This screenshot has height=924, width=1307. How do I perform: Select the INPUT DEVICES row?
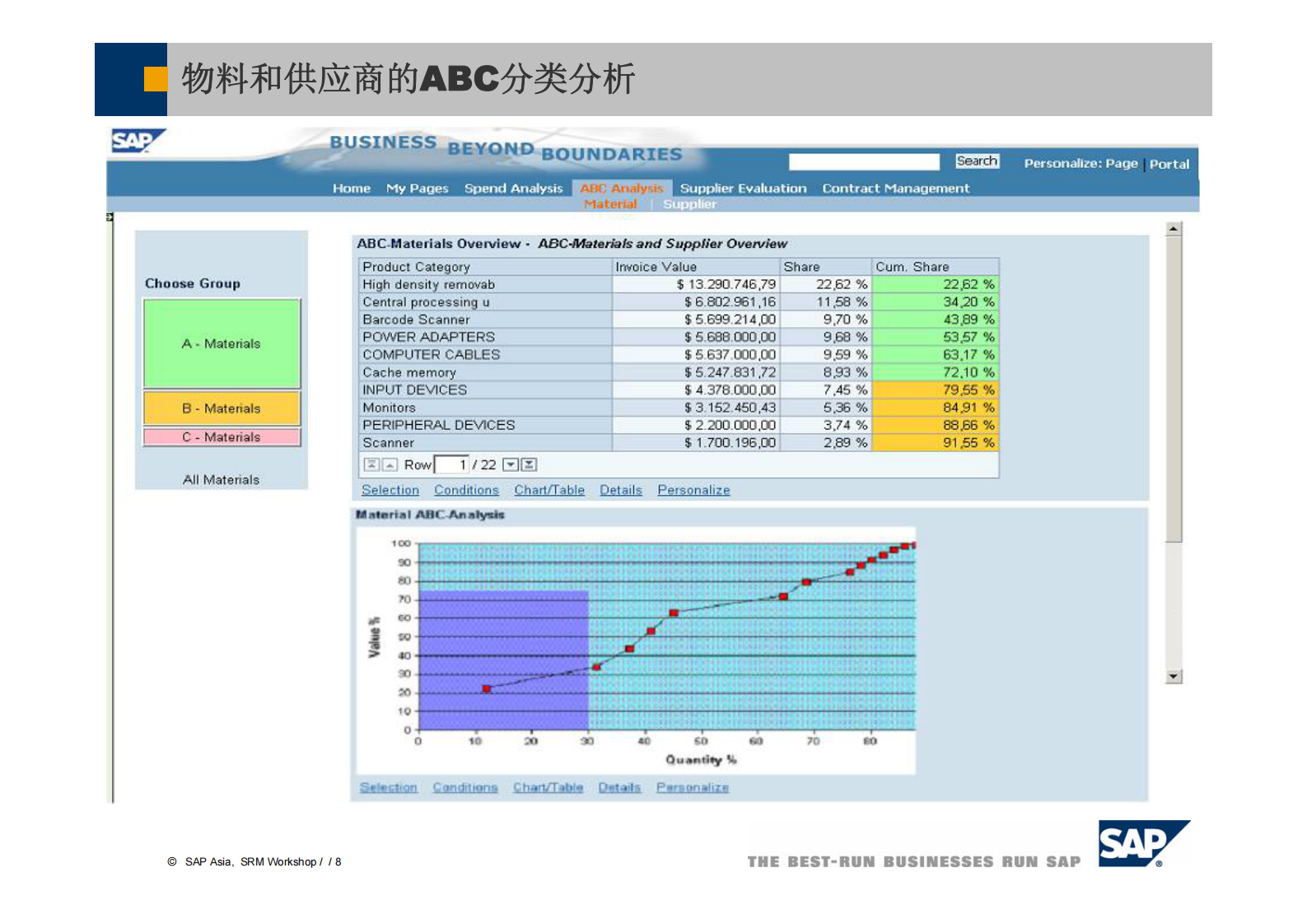679,390
